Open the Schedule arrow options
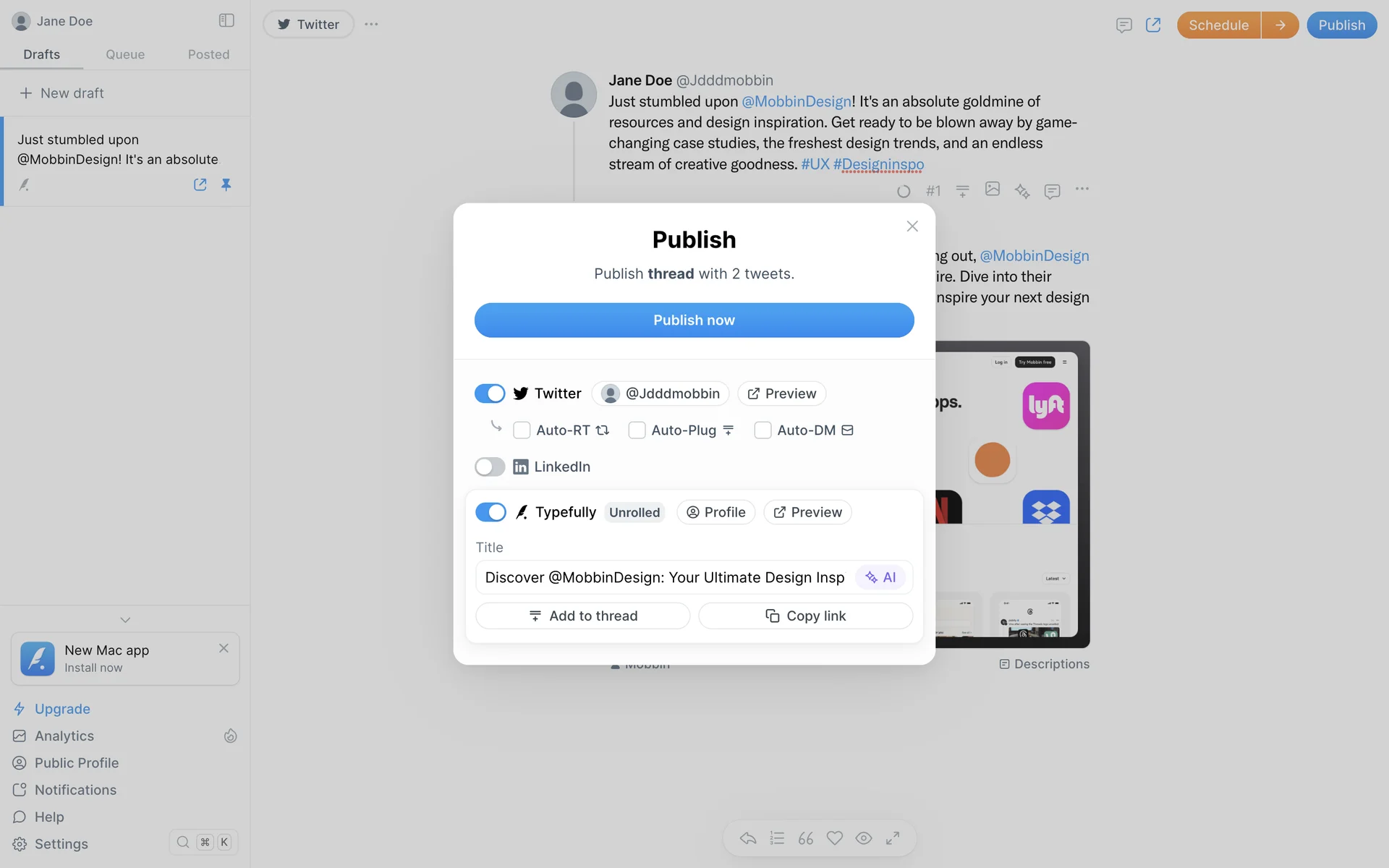Image resolution: width=1389 pixels, height=868 pixels. click(1280, 25)
